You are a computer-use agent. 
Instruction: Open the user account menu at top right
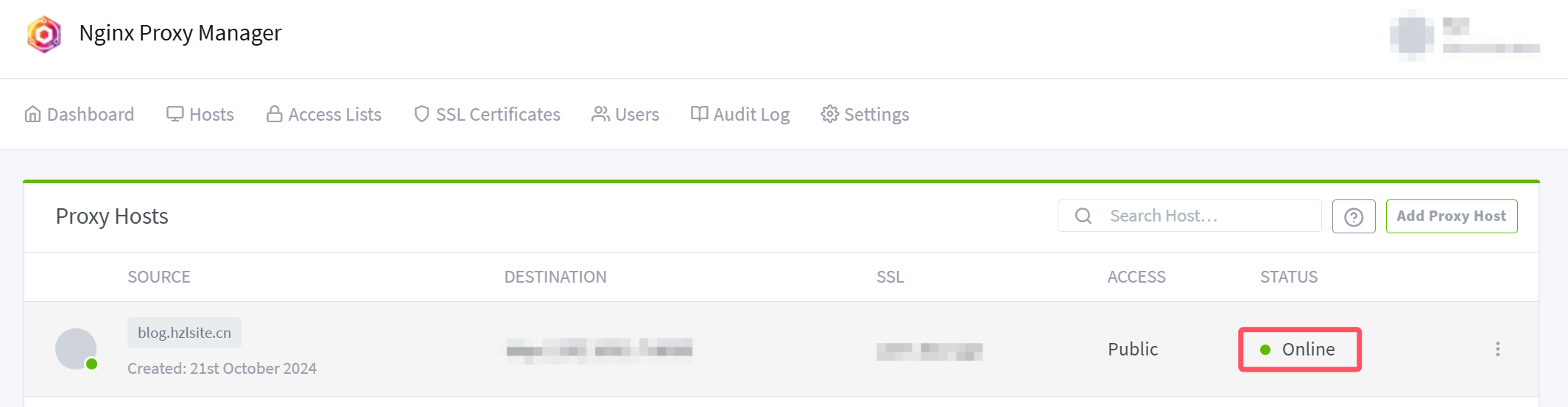(x=1464, y=35)
